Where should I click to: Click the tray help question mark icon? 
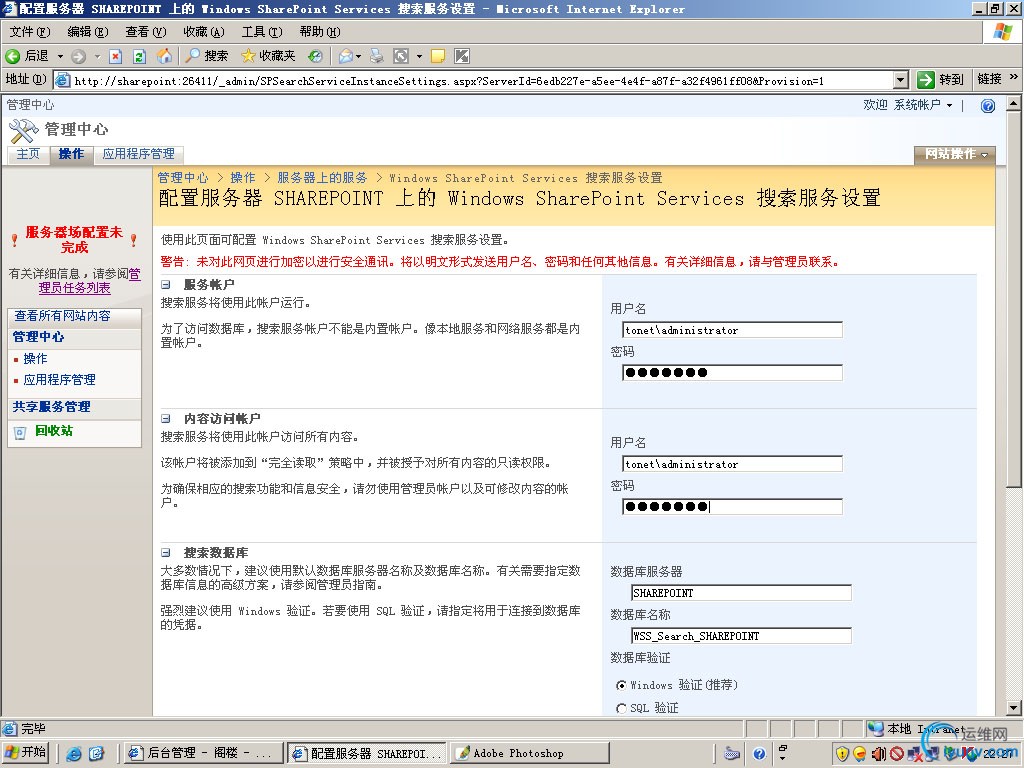click(759, 754)
